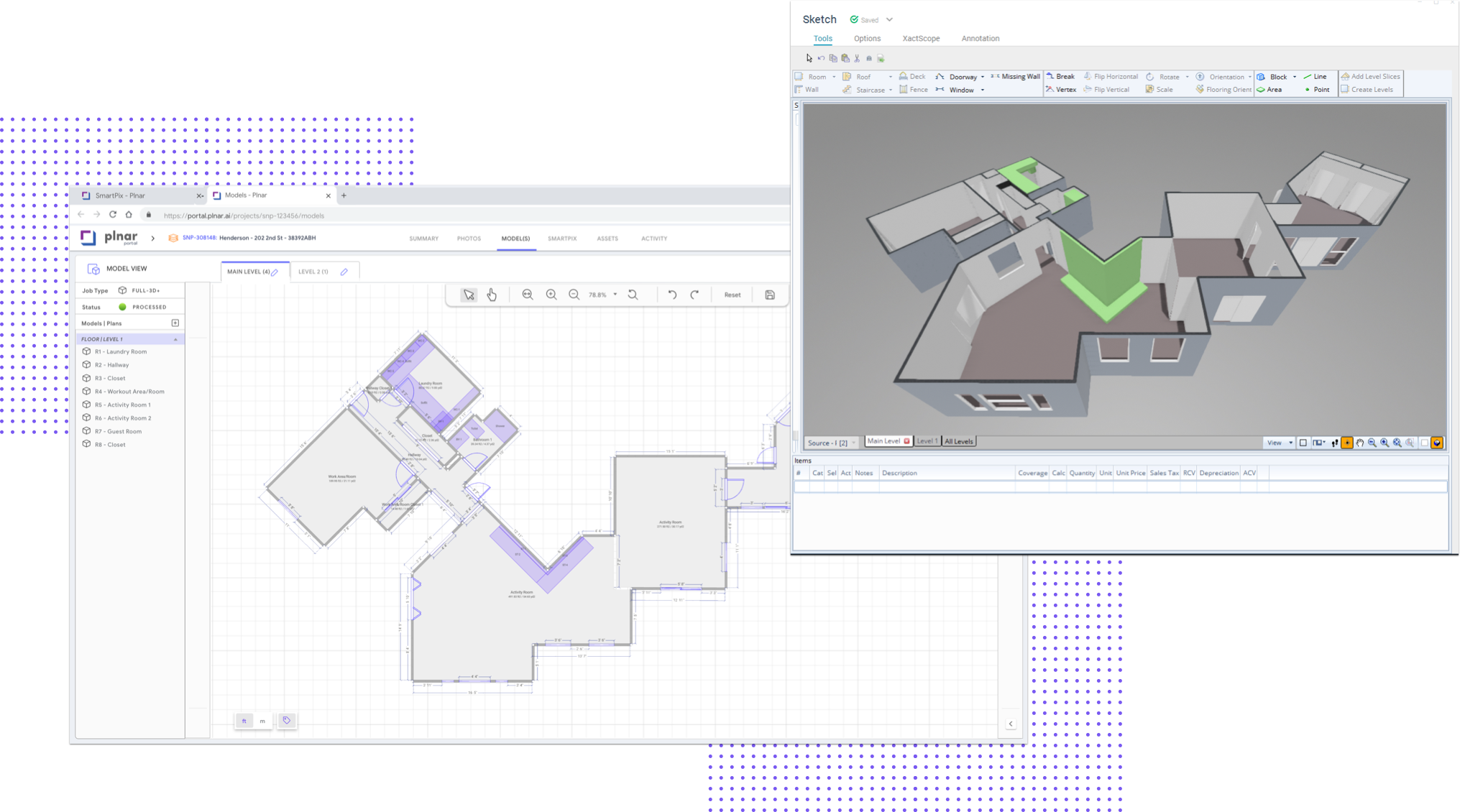Viewport: 1460px width, 812px height.
Task: Select the All Levels tab in Sketch
Action: click(x=959, y=442)
